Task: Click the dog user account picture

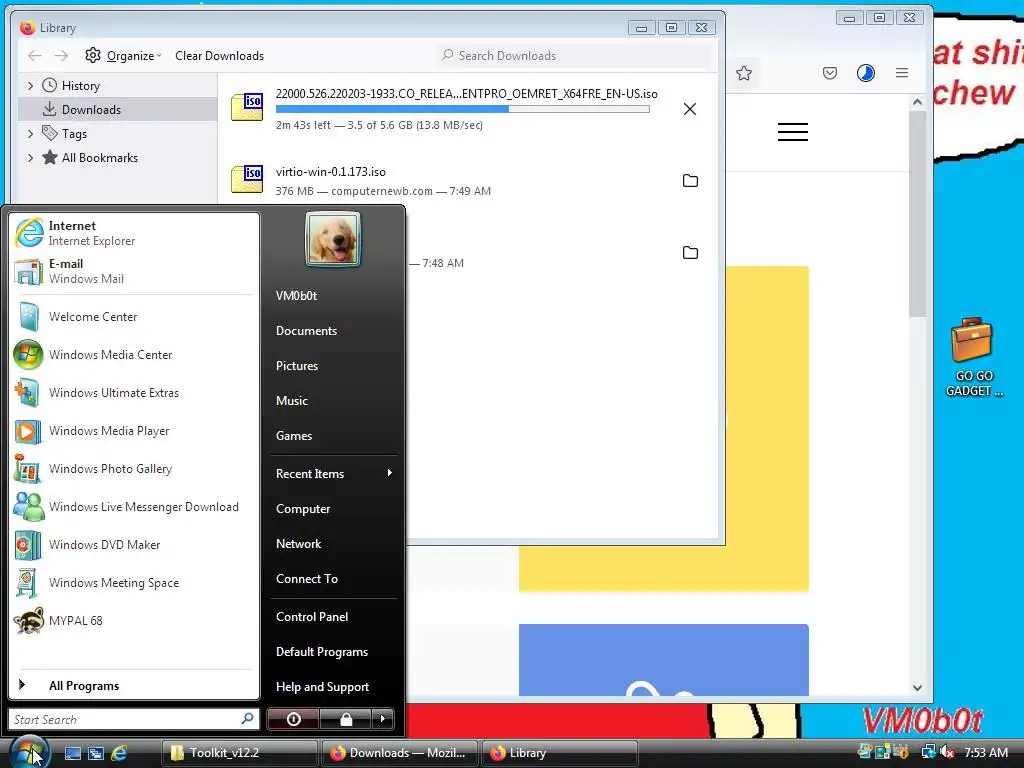Action: tap(333, 239)
